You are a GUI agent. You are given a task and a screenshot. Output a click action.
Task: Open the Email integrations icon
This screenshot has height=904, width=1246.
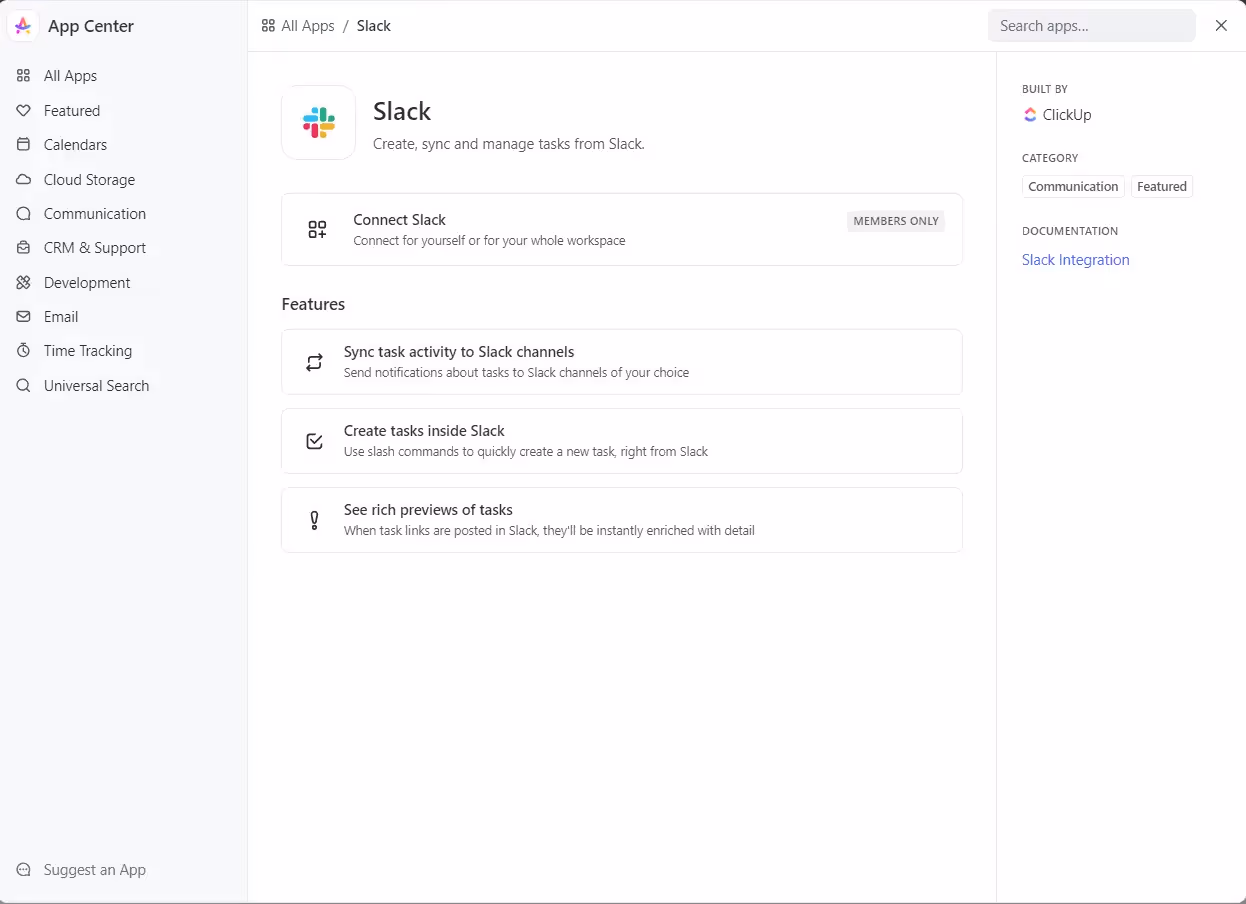[22, 316]
